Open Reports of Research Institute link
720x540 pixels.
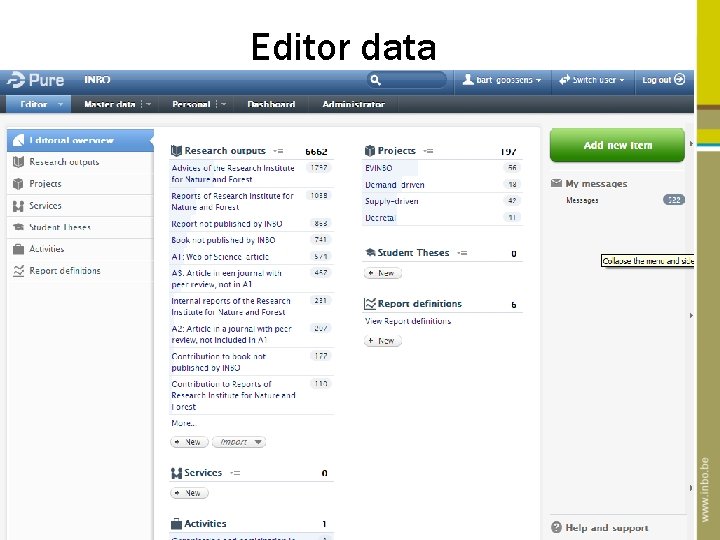pyautogui.click(x=232, y=201)
